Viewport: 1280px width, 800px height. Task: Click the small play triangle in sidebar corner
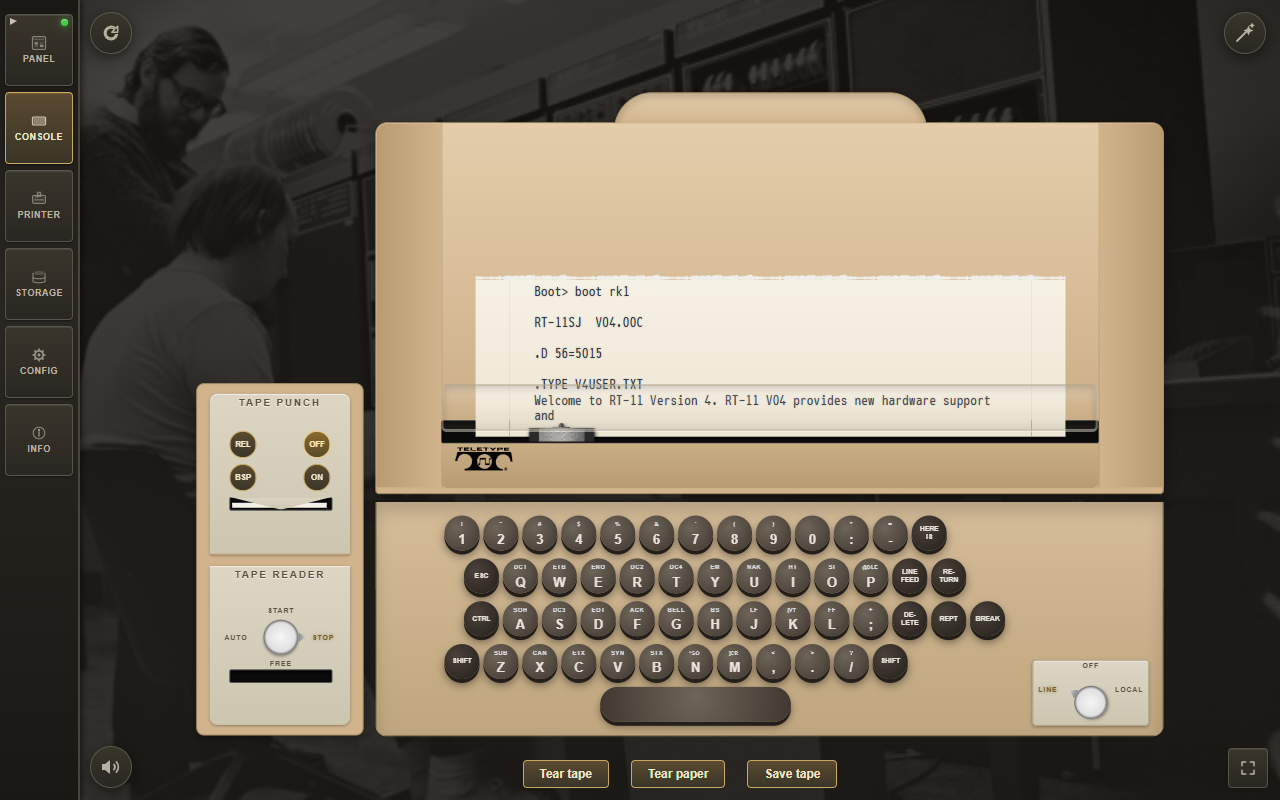[13, 21]
